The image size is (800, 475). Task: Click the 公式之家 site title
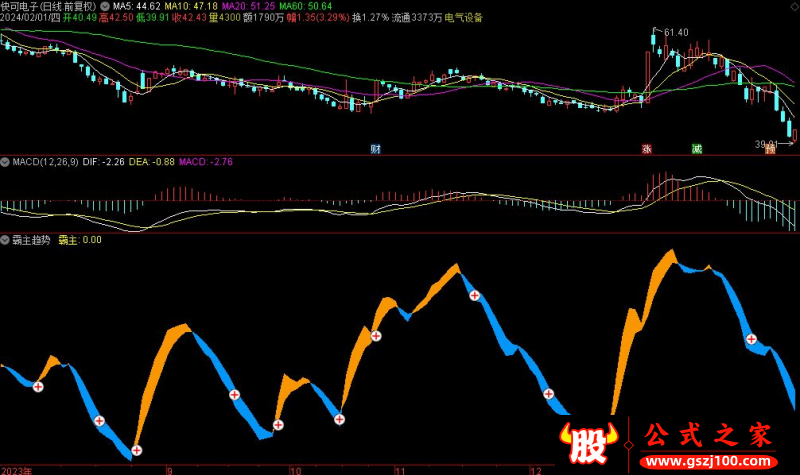(x=708, y=435)
